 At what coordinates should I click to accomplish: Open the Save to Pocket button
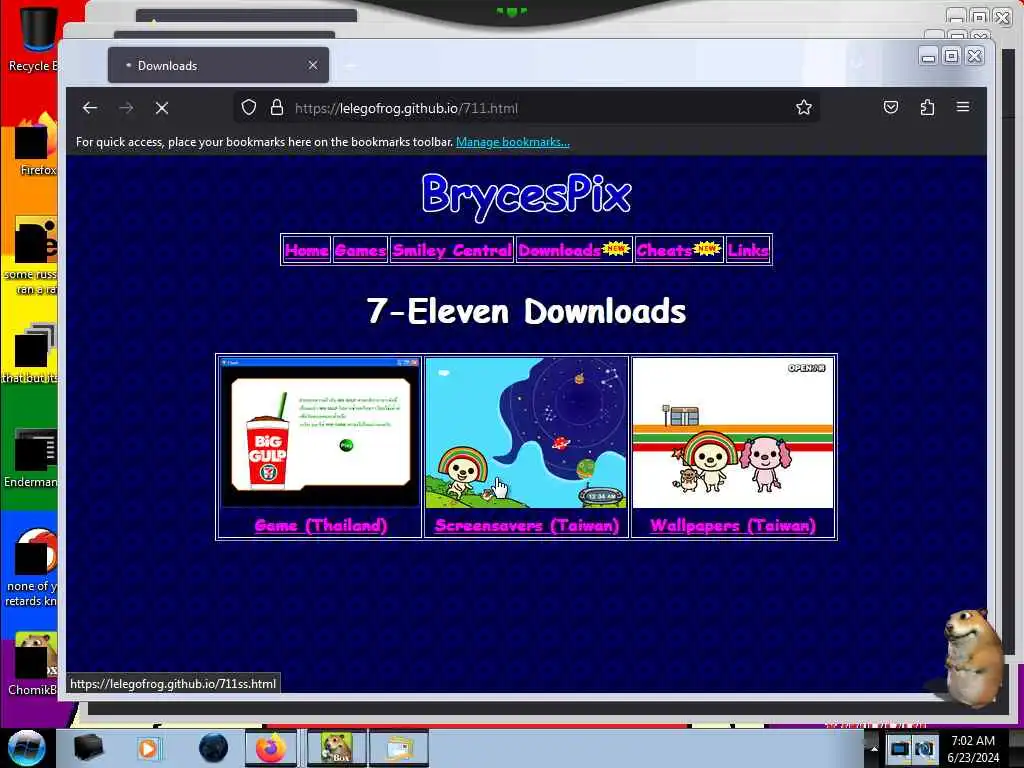[891, 107]
